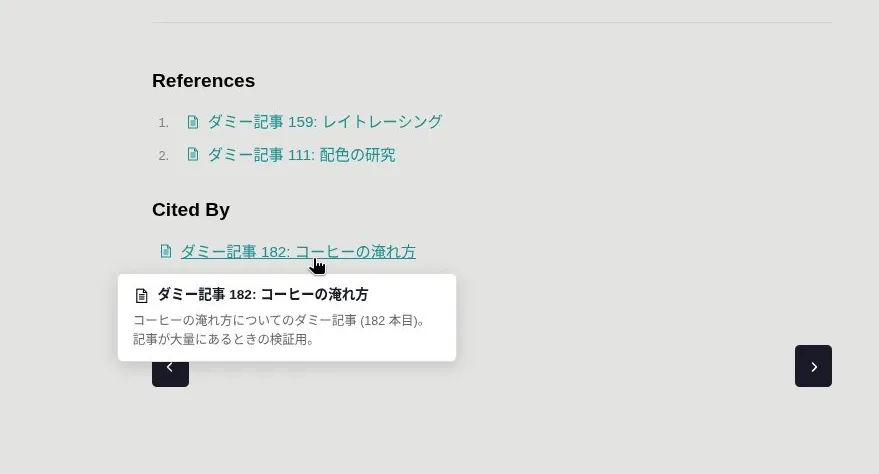Click popup line 記事が大量にあるときの検証用。

point(224,340)
